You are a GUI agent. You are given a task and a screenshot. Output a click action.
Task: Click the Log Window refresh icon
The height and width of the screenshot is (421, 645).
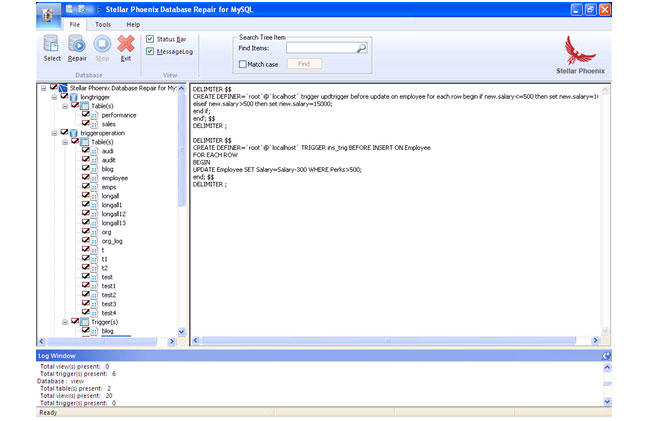[x=606, y=356]
